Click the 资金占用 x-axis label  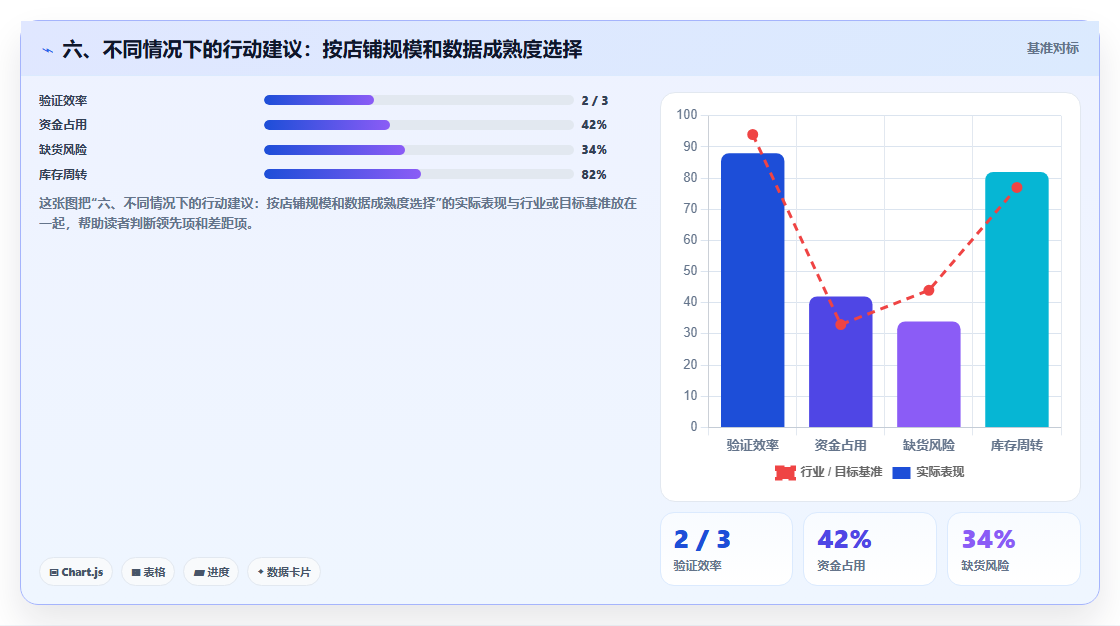coord(841,445)
